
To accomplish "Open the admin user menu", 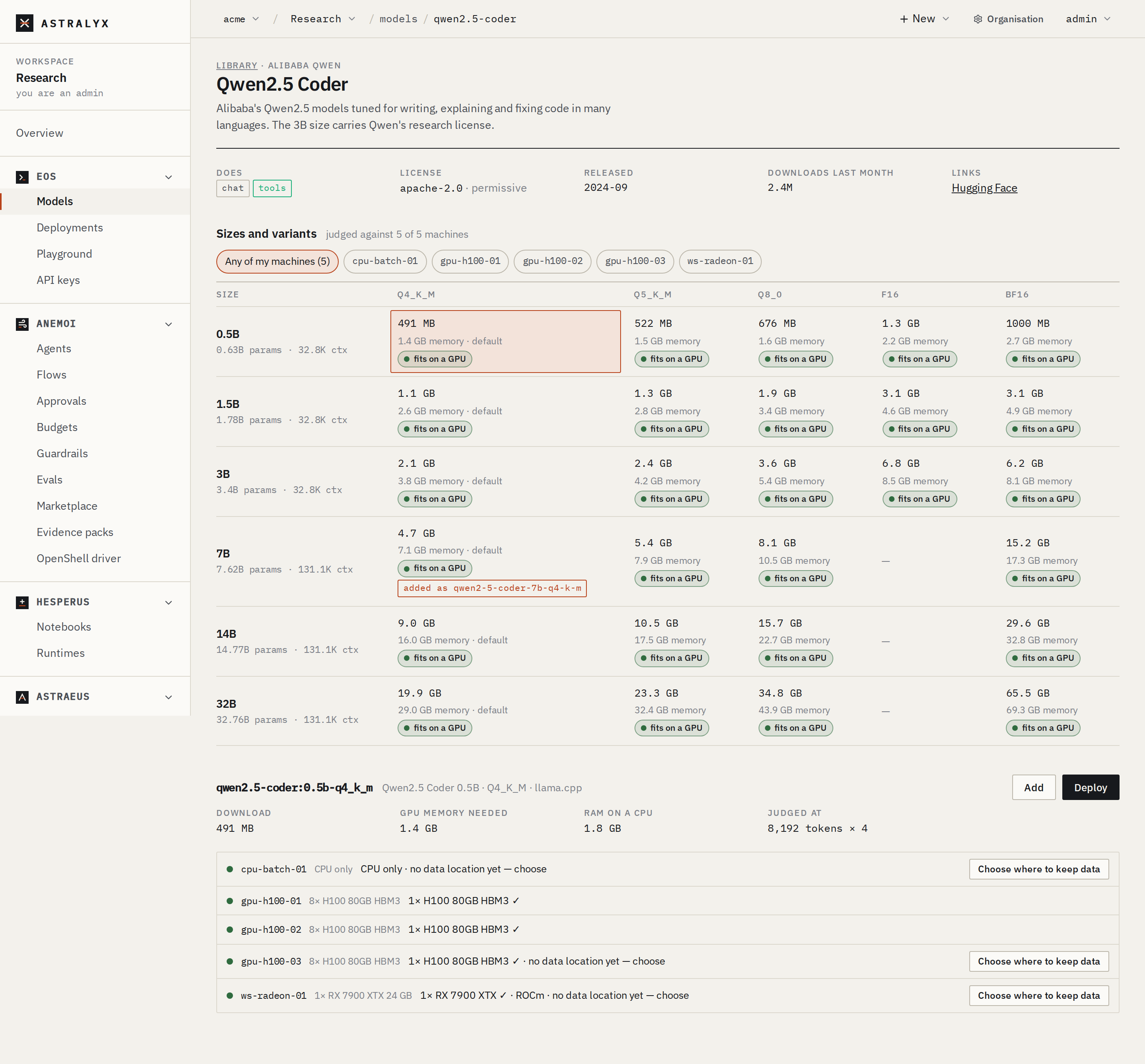I will [1087, 19].
